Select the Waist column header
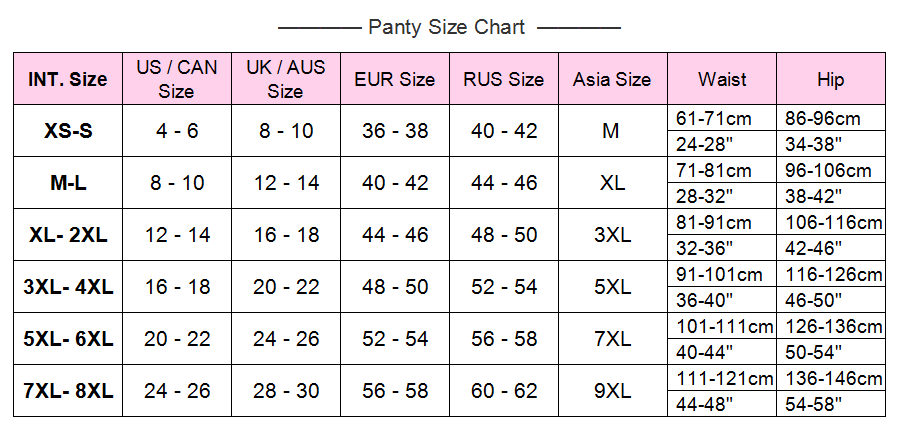The image size is (900, 444). tap(722, 79)
